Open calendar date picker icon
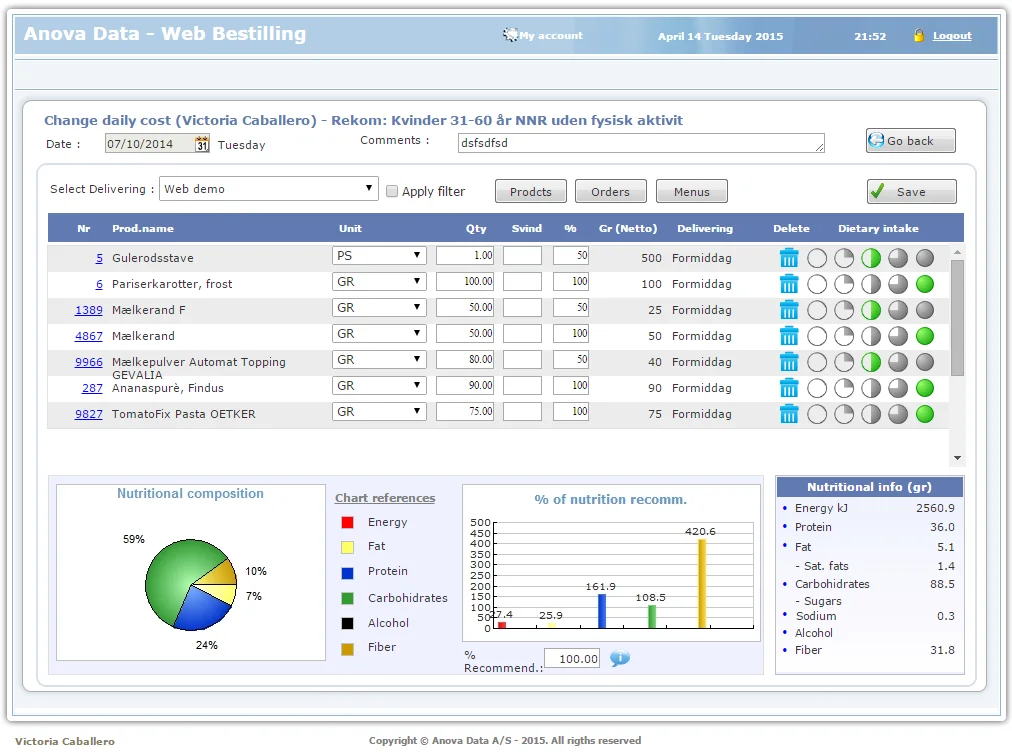Viewport: 1012px width, 756px height. (202, 144)
